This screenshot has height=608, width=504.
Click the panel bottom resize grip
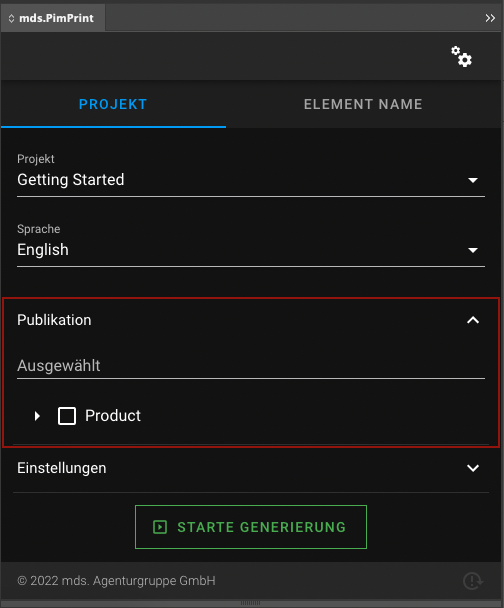pos(250,603)
